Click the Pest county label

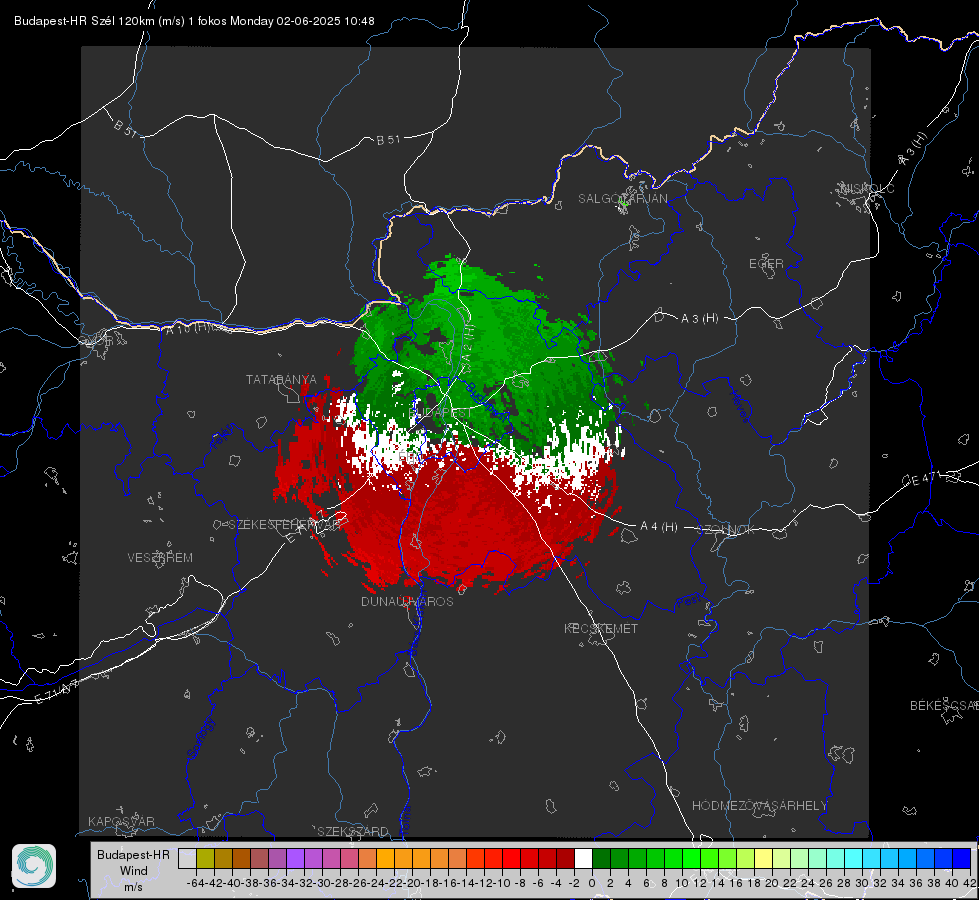(x=688, y=602)
